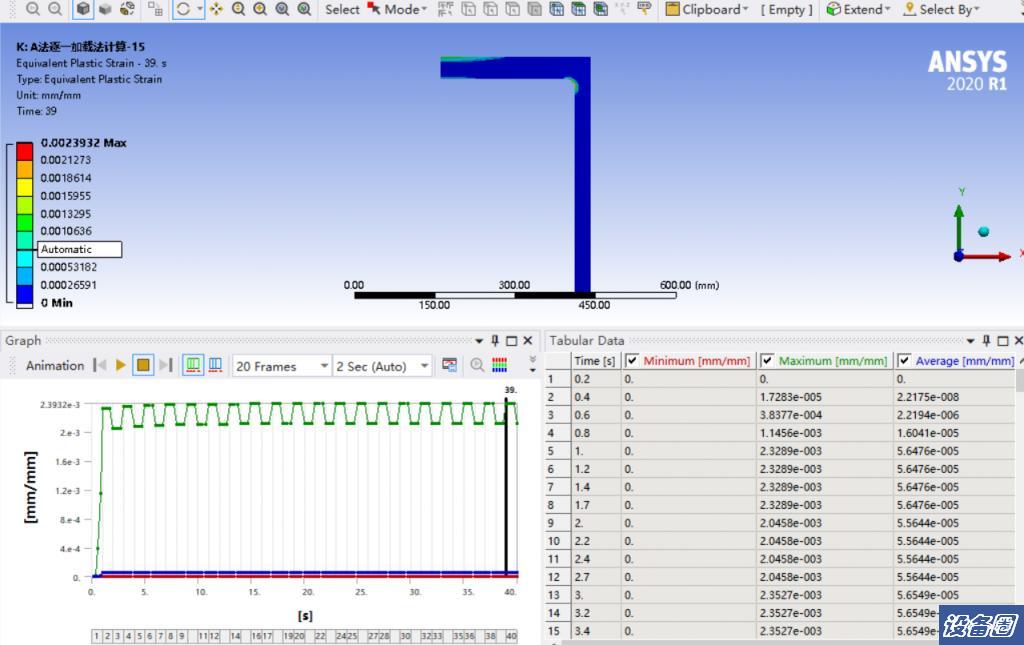The width and height of the screenshot is (1024, 645).
Task: Click the Time cell with value 2.7
Action: (x=596, y=577)
